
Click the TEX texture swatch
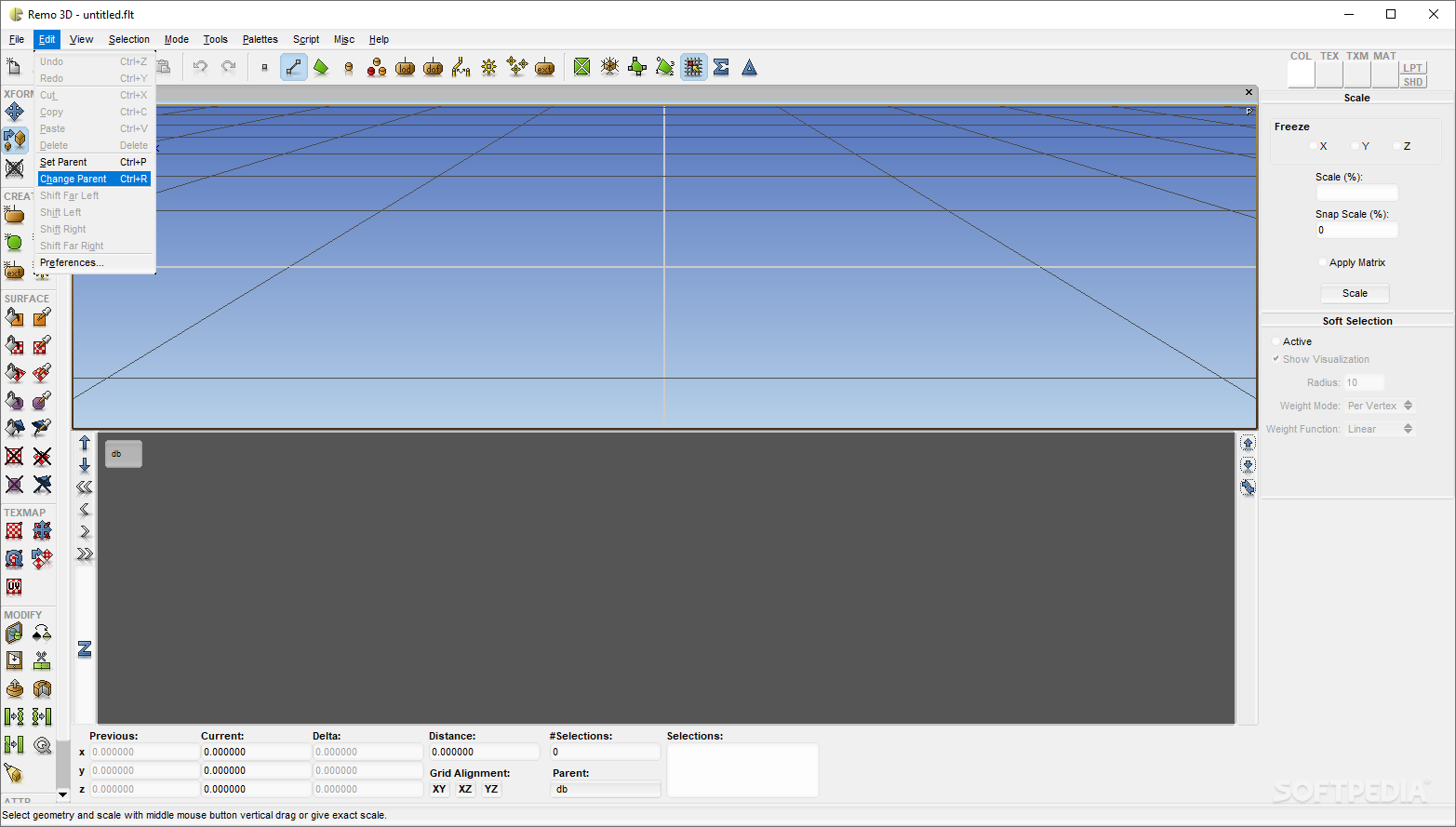pos(1329,74)
